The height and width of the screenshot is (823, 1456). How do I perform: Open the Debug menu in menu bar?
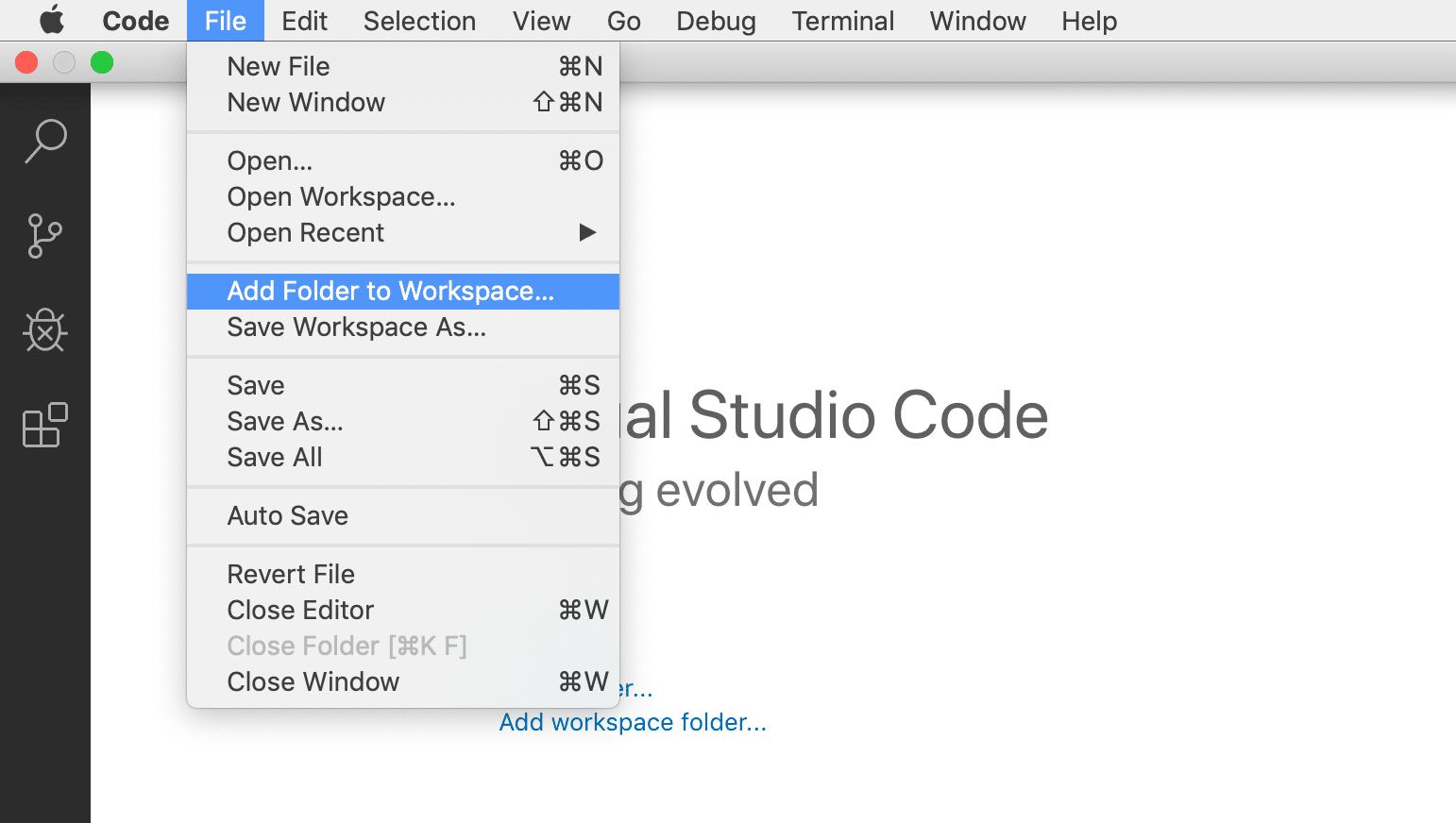716,21
